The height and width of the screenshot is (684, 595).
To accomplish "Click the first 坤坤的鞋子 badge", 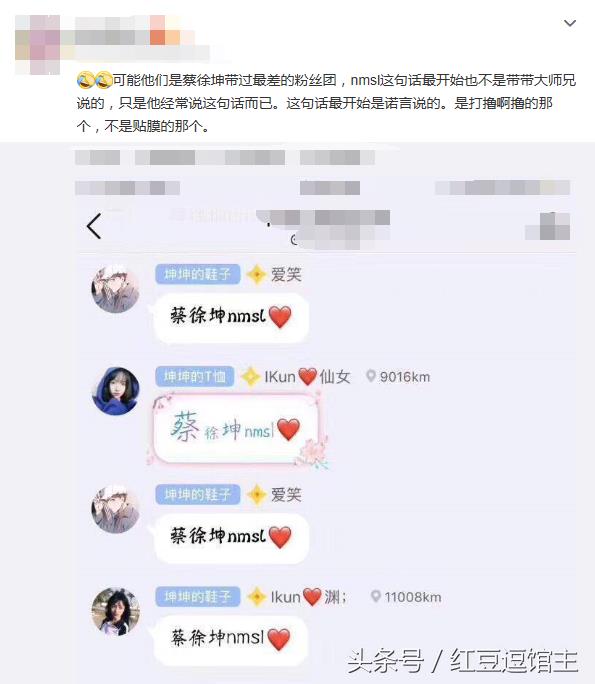I will coord(198,274).
